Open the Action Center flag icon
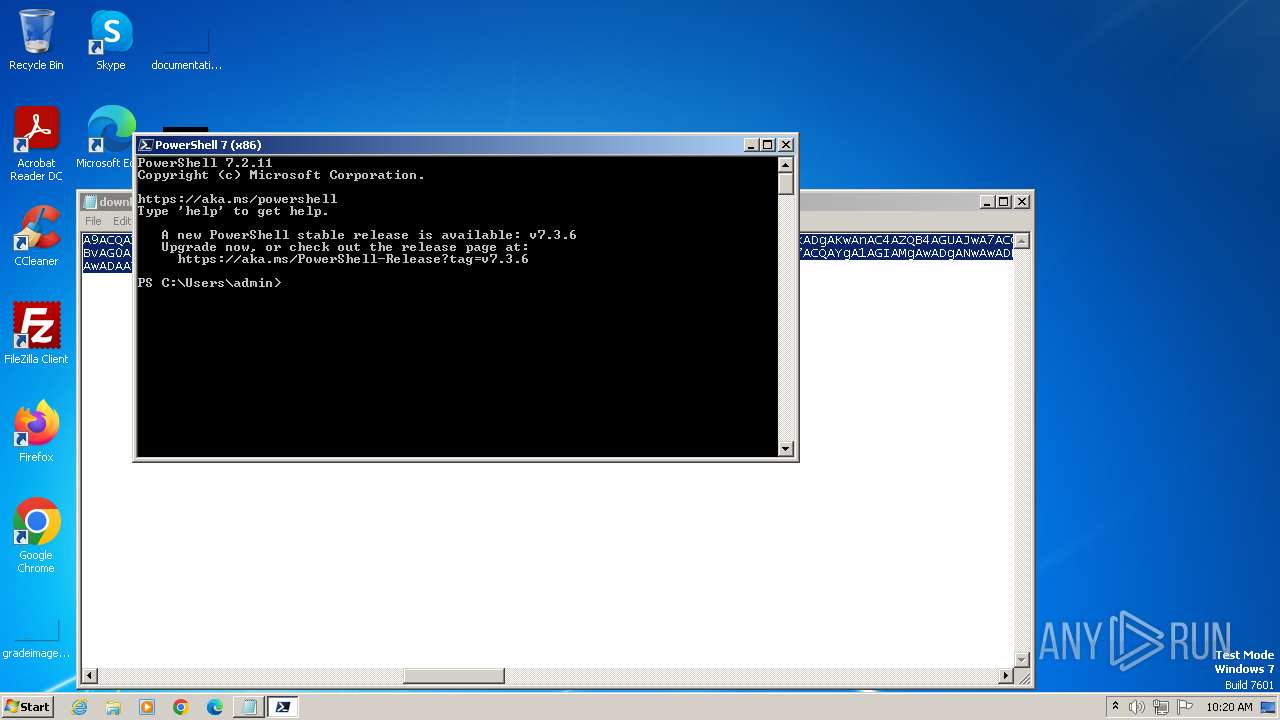The height and width of the screenshot is (720, 1280). 1185,707
